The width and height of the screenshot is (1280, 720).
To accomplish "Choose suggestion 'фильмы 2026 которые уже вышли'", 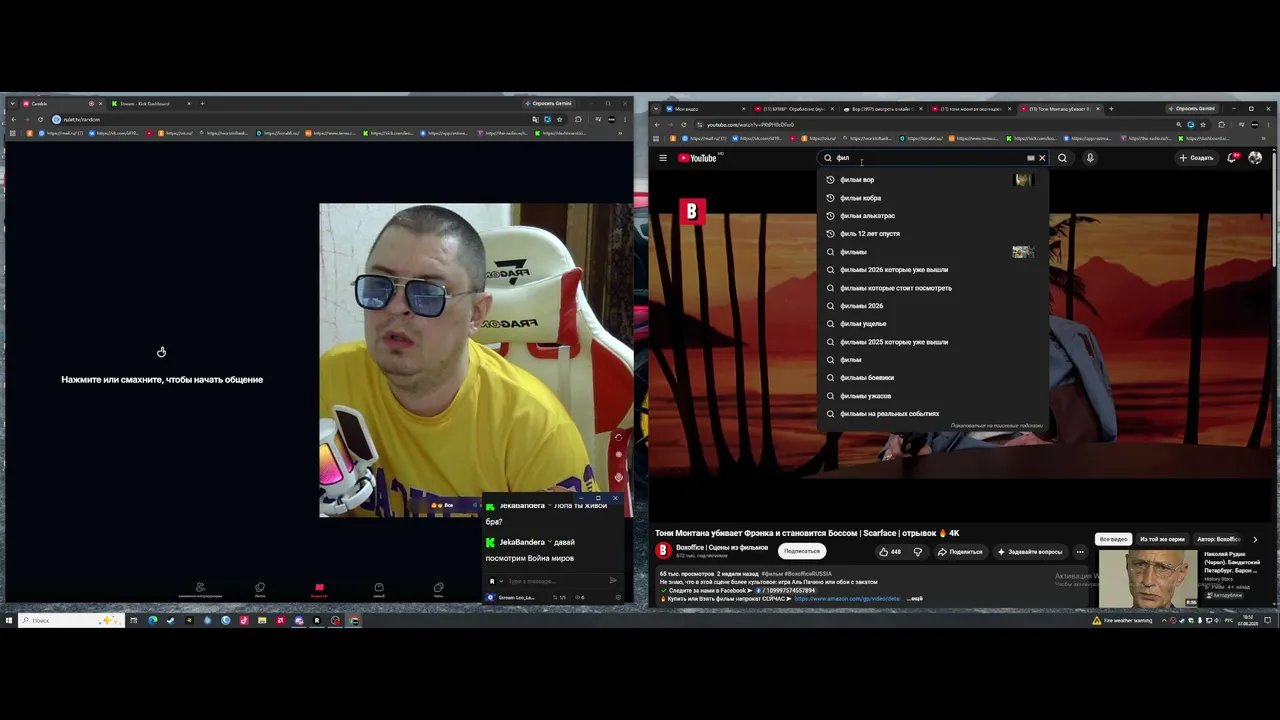I will click(931, 270).
